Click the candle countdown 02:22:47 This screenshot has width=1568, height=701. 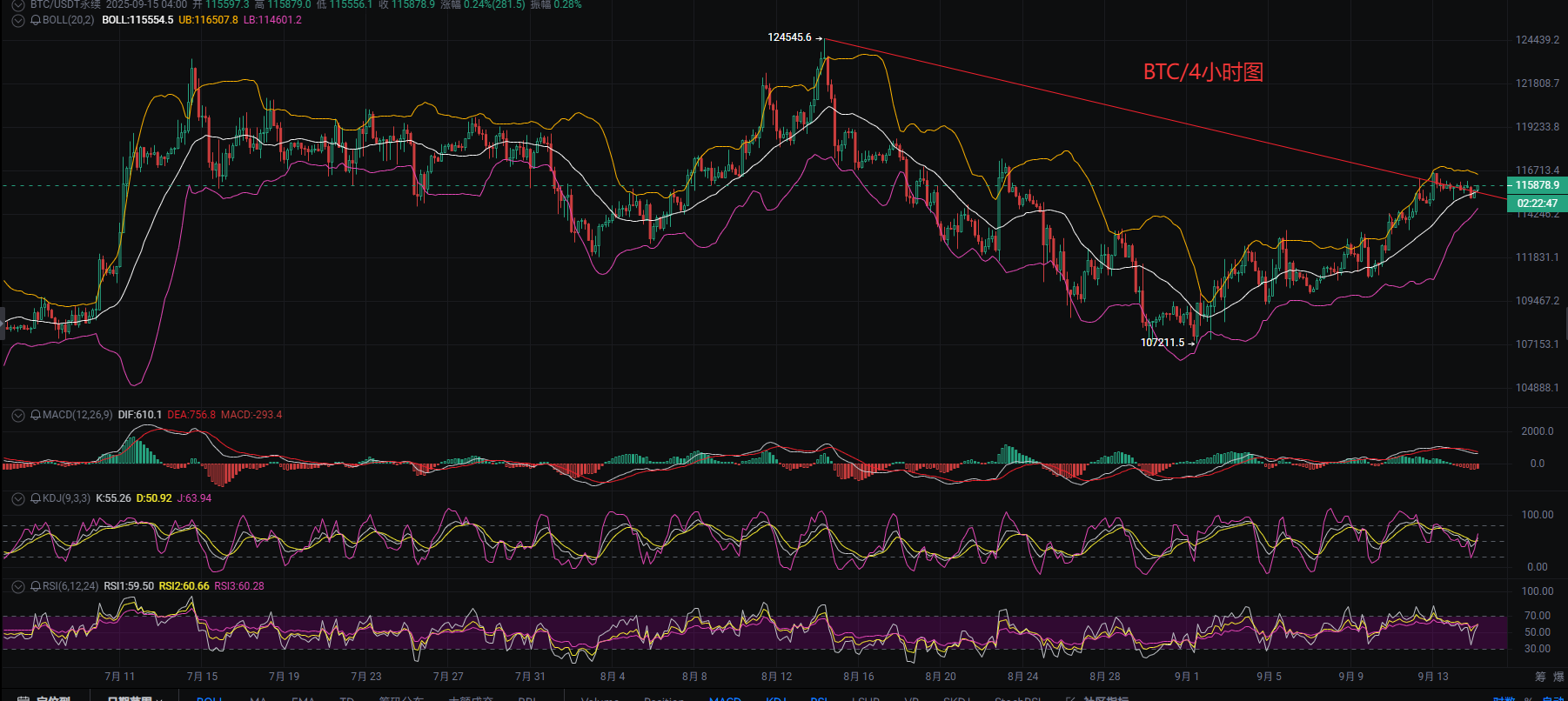coord(1537,204)
